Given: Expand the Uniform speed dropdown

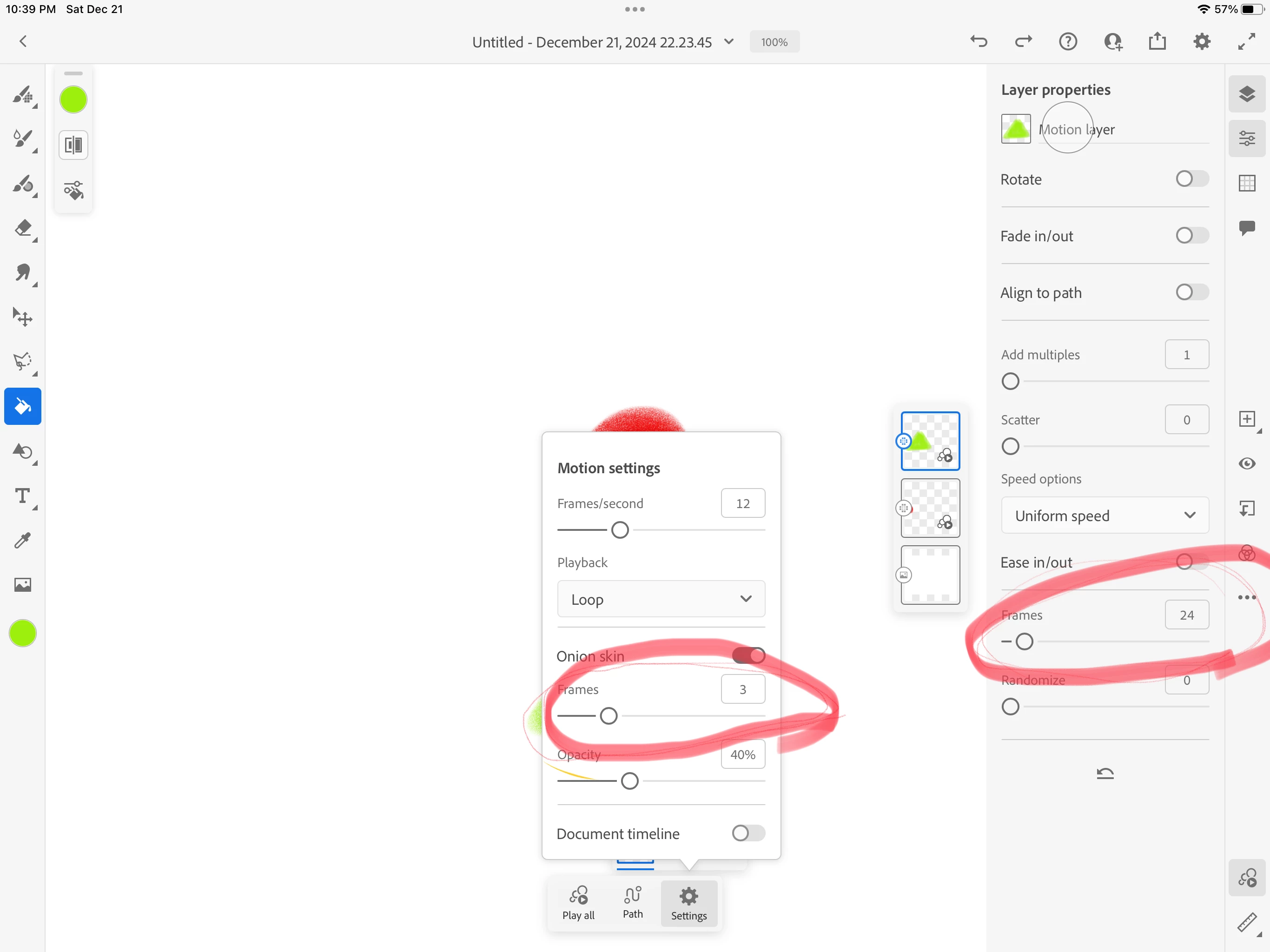Looking at the screenshot, I should 1104,516.
